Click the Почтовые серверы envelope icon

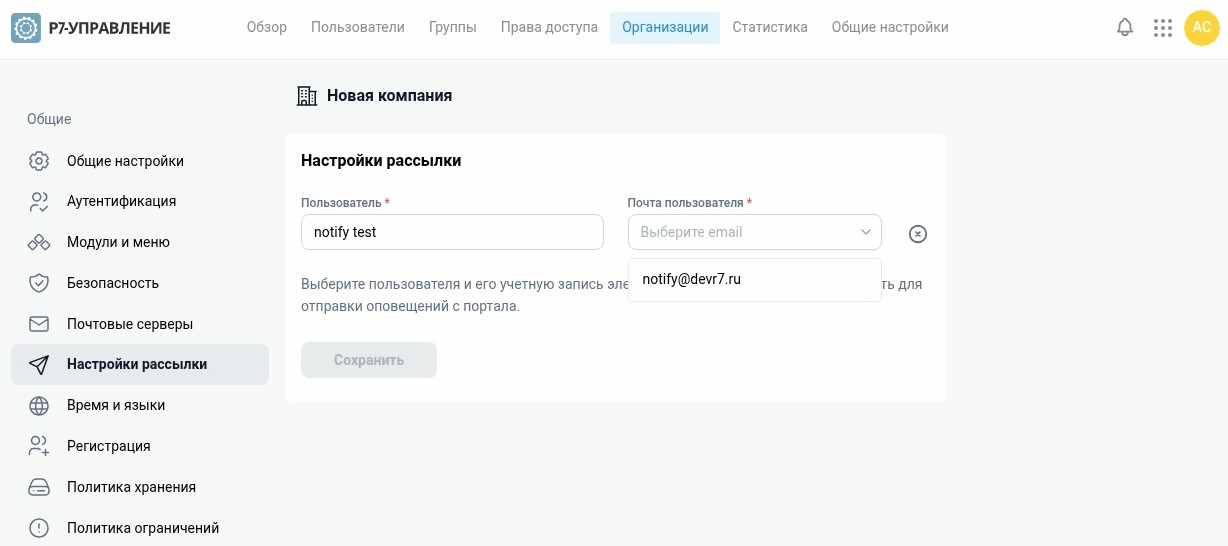[39, 324]
